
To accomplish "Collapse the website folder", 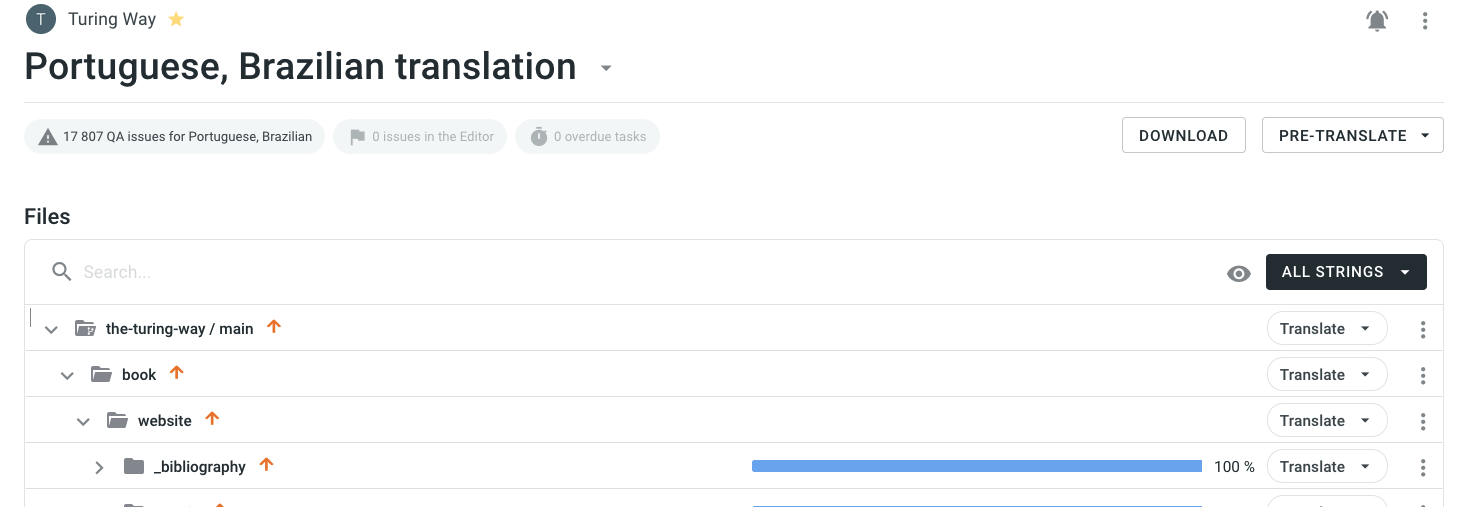I will point(83,422).
